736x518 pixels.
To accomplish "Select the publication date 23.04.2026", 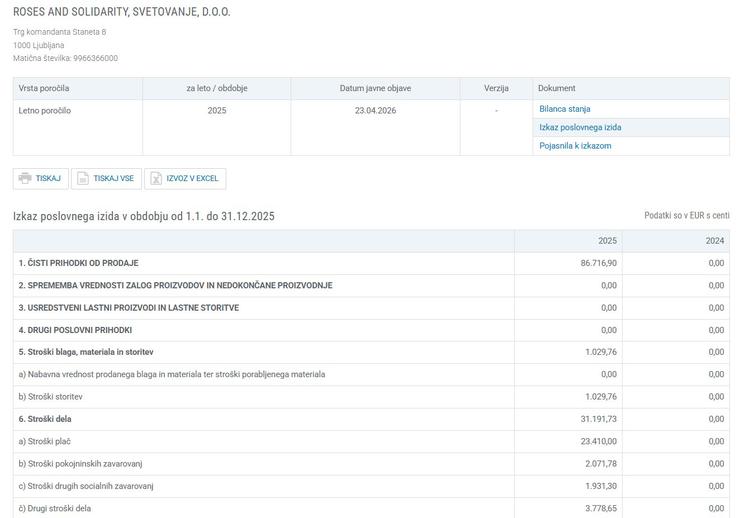I will [376, 111].
